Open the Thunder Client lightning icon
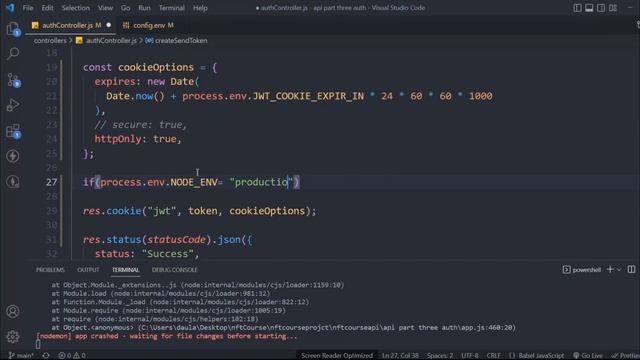640x360 pixels. (13, 156)
